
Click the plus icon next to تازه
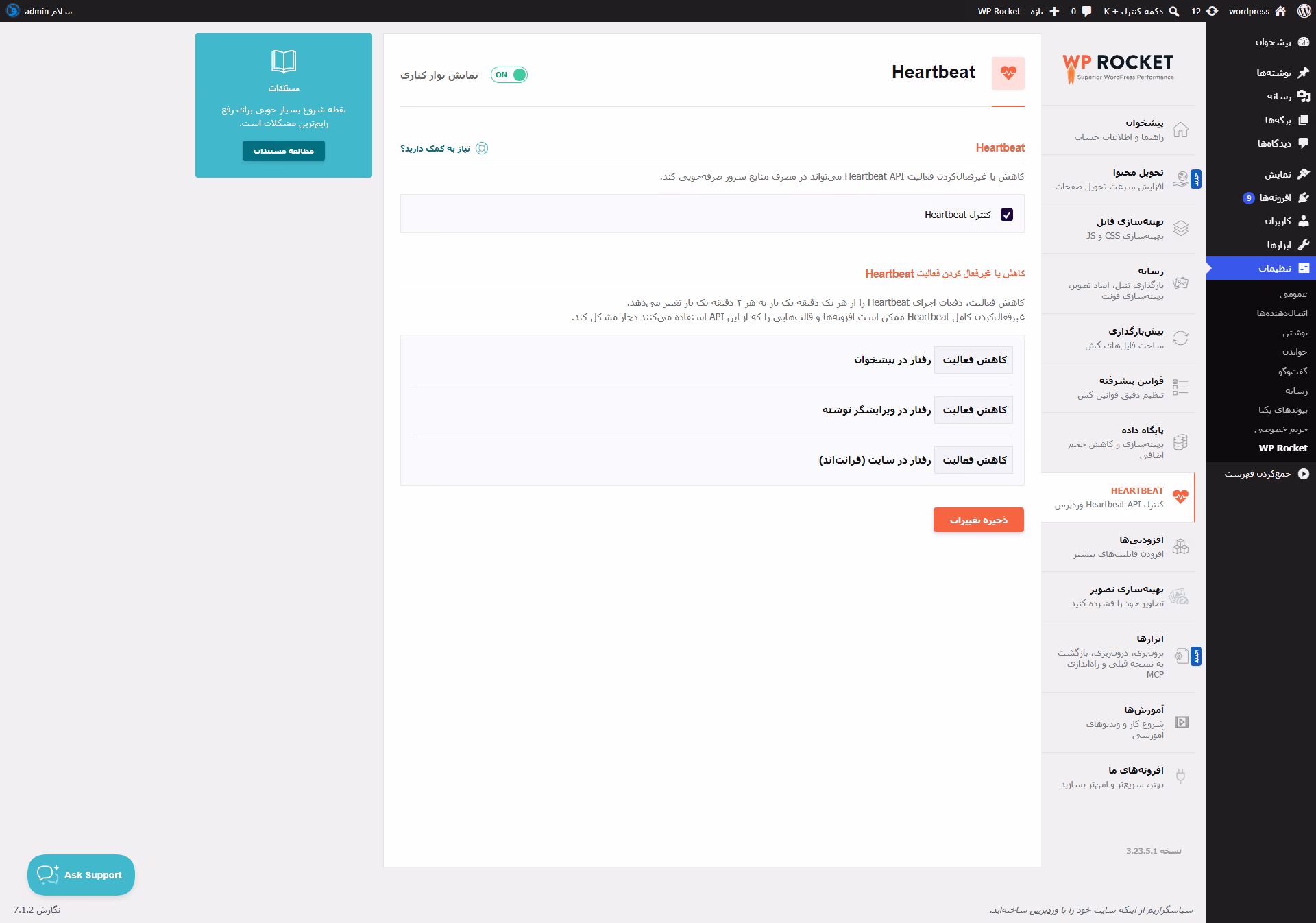pos(1054,11)
